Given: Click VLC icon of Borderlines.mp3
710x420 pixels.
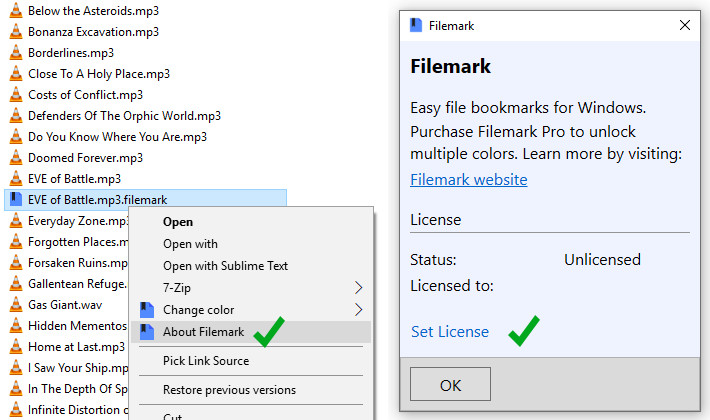Looking at the screenshot, I should tap(16, 53).
